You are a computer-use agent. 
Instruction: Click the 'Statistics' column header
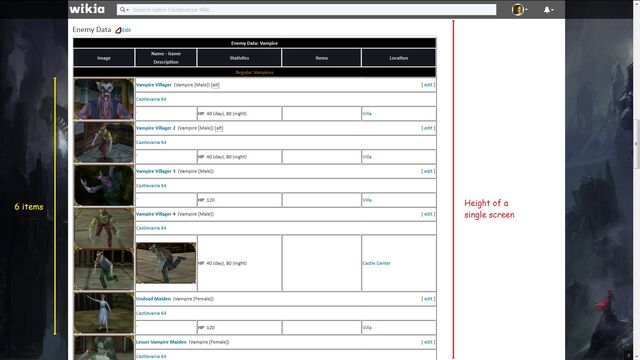(239, 58)
